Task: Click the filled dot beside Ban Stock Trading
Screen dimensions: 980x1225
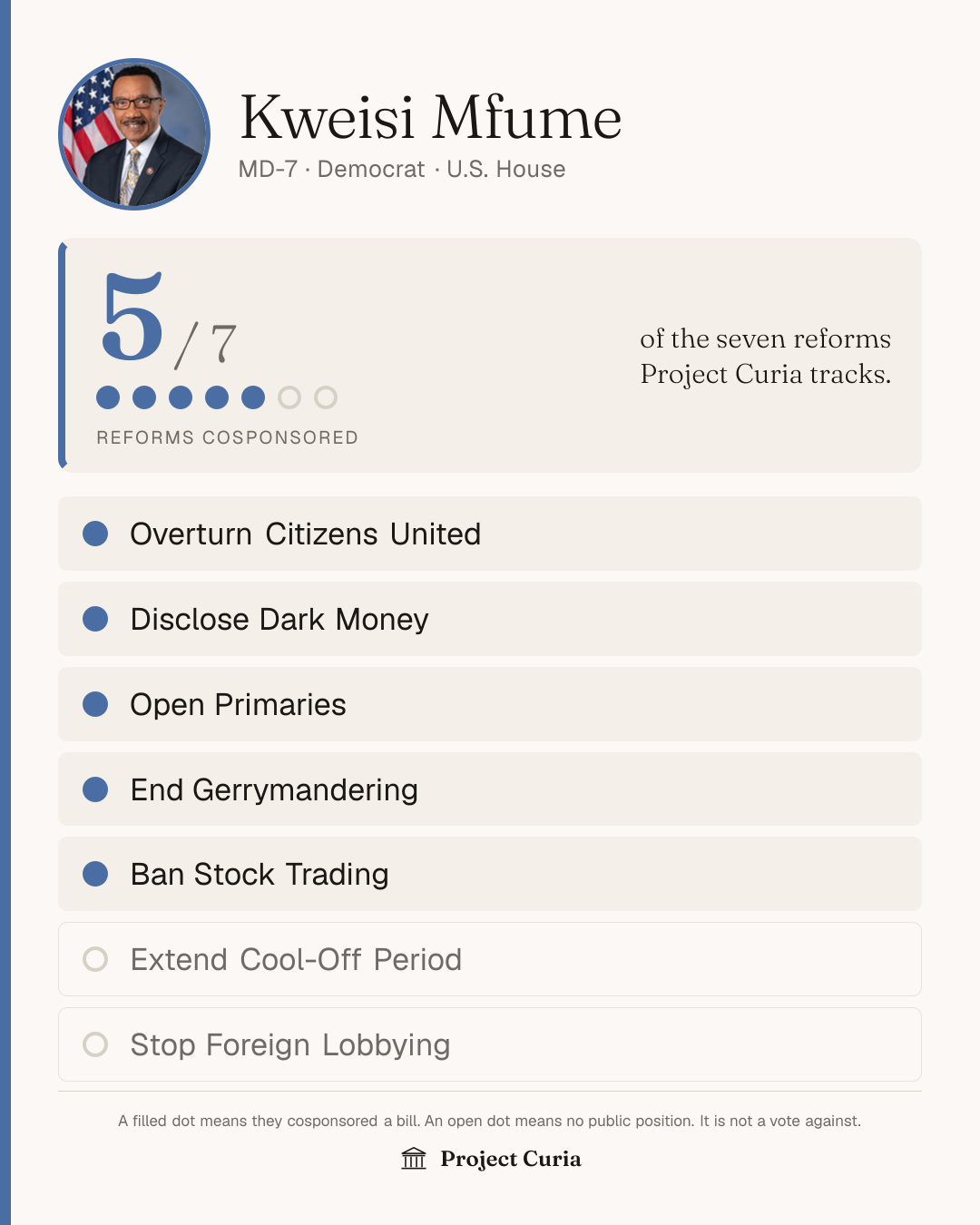Action: (95, 874)
